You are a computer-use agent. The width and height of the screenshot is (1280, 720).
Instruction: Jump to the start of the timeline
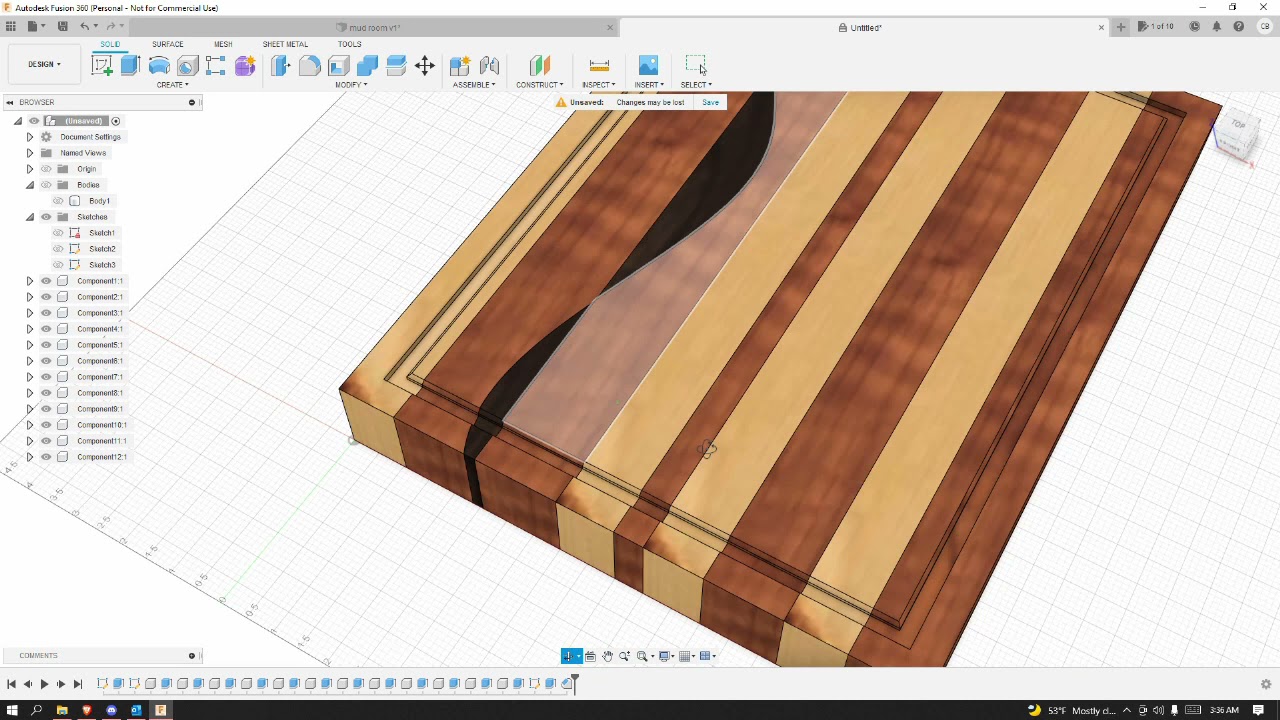tap(11, 684)
